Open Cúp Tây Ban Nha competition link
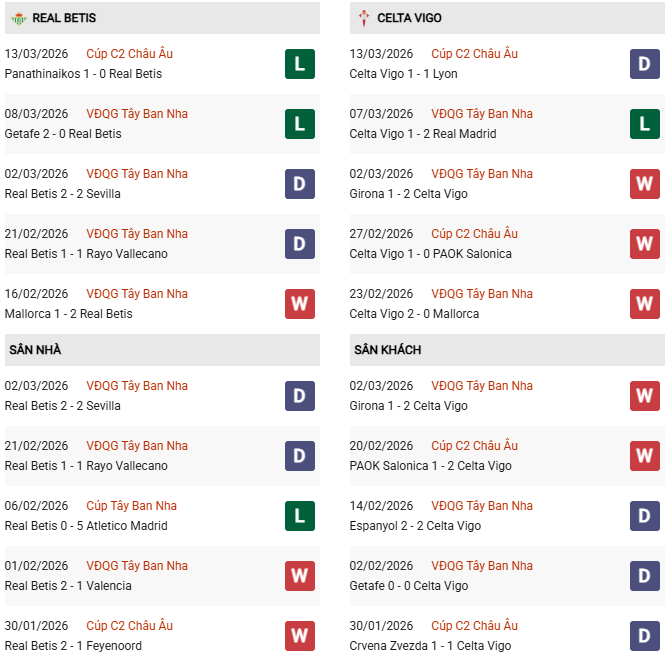This screenshot has width=666, height=659. pyautogui.click(x=131, y=506)
